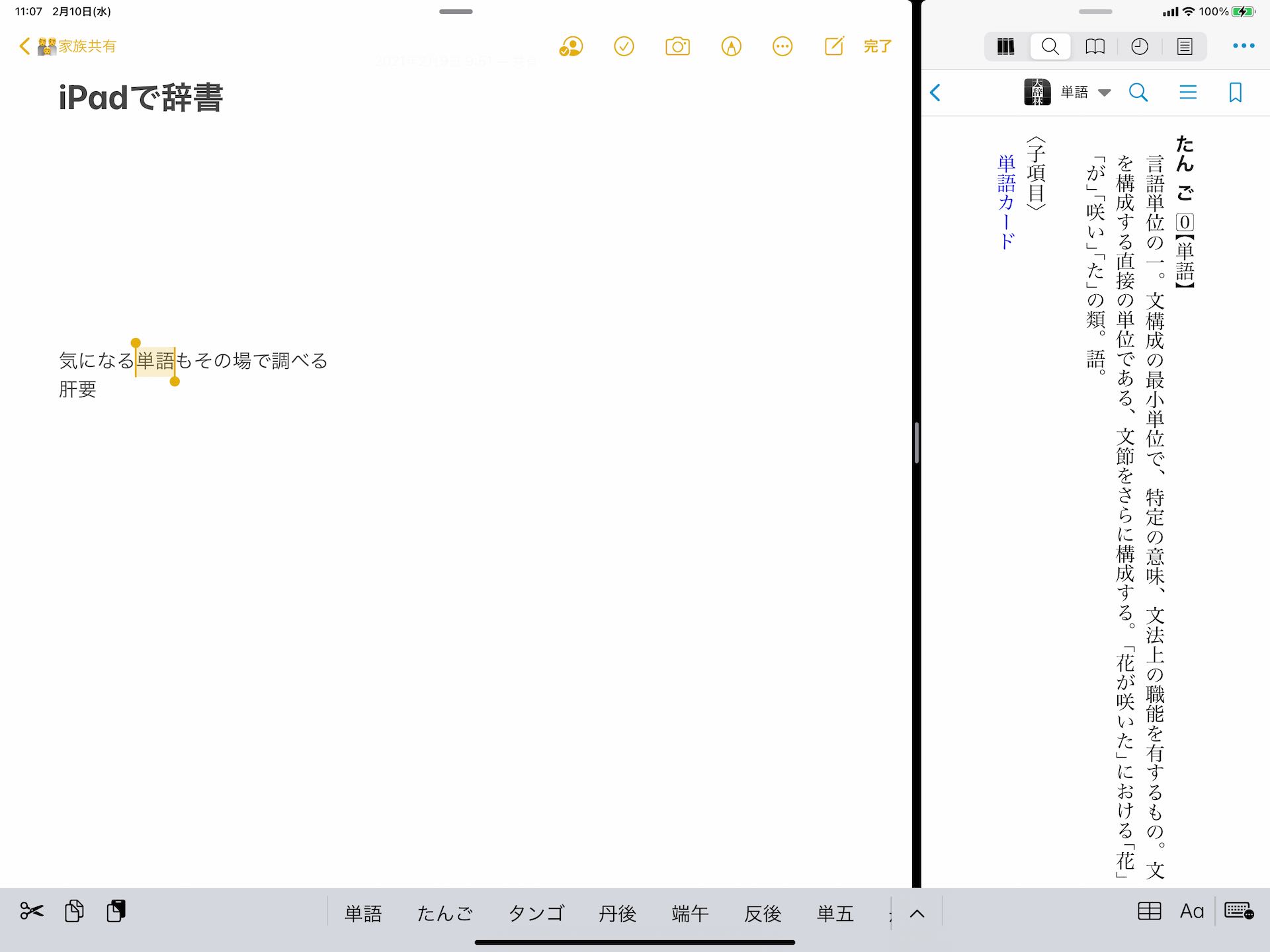
Task: Click the cut scissors icon
Action: point(31,911)
